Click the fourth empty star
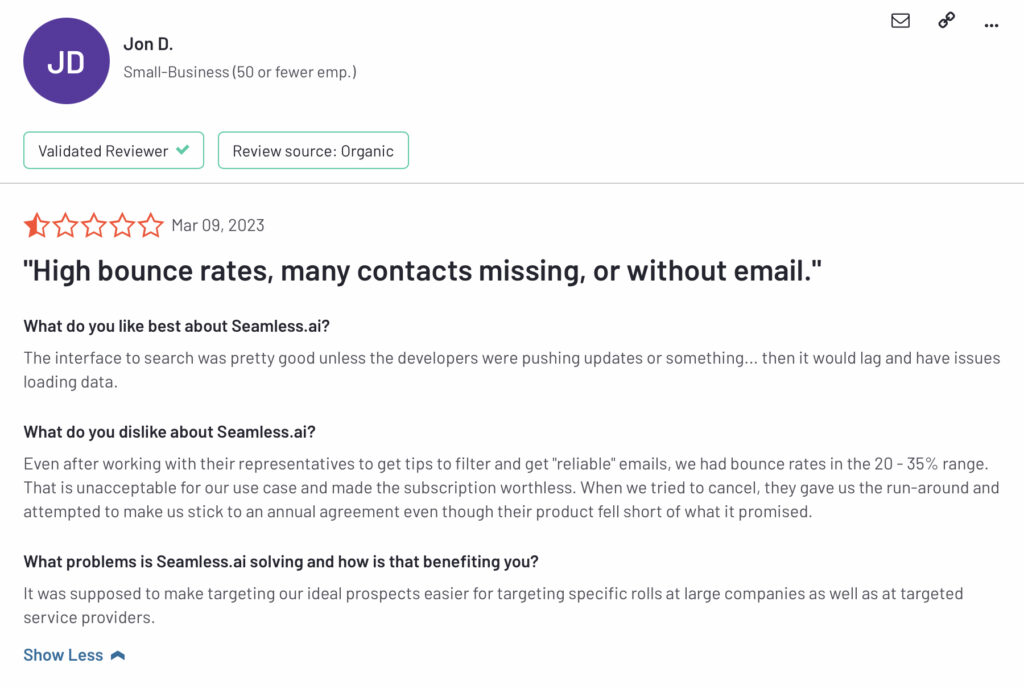The height and width of the screenshot is (688, 1024). pos(123,225)
